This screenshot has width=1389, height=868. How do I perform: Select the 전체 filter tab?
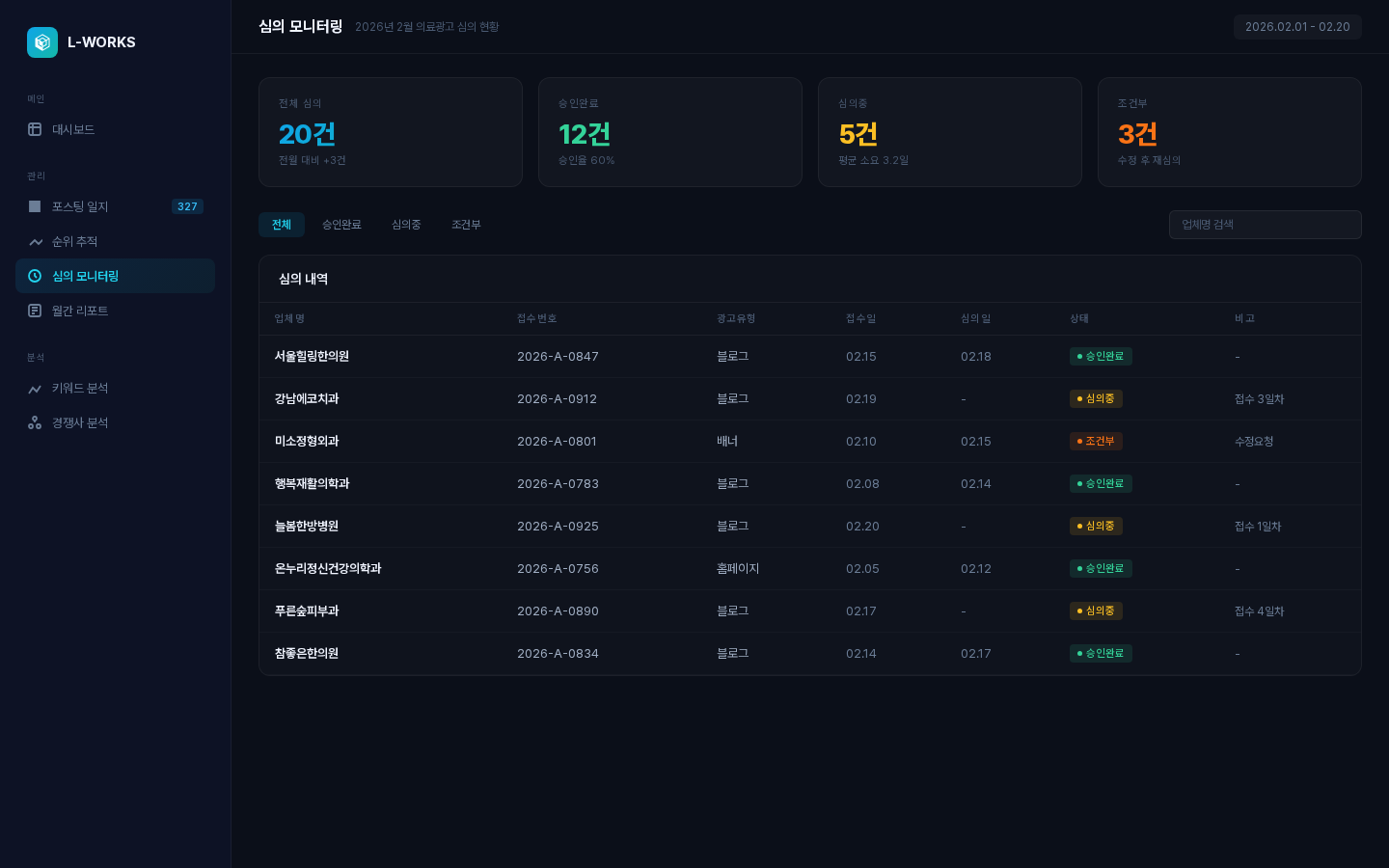282,225
